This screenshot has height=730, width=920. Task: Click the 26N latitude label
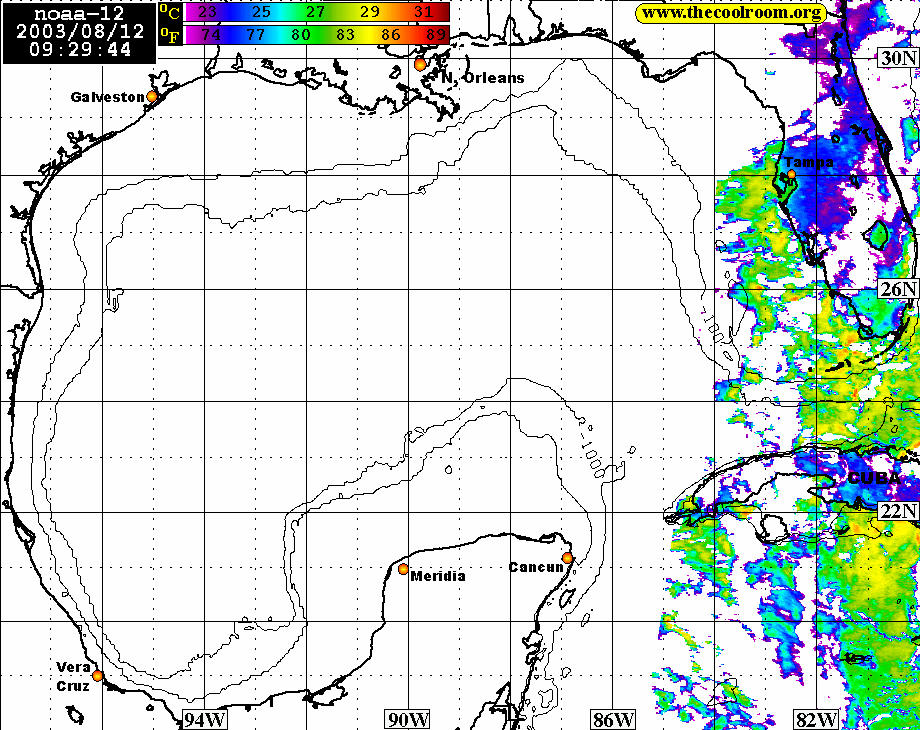pos(898,289)
